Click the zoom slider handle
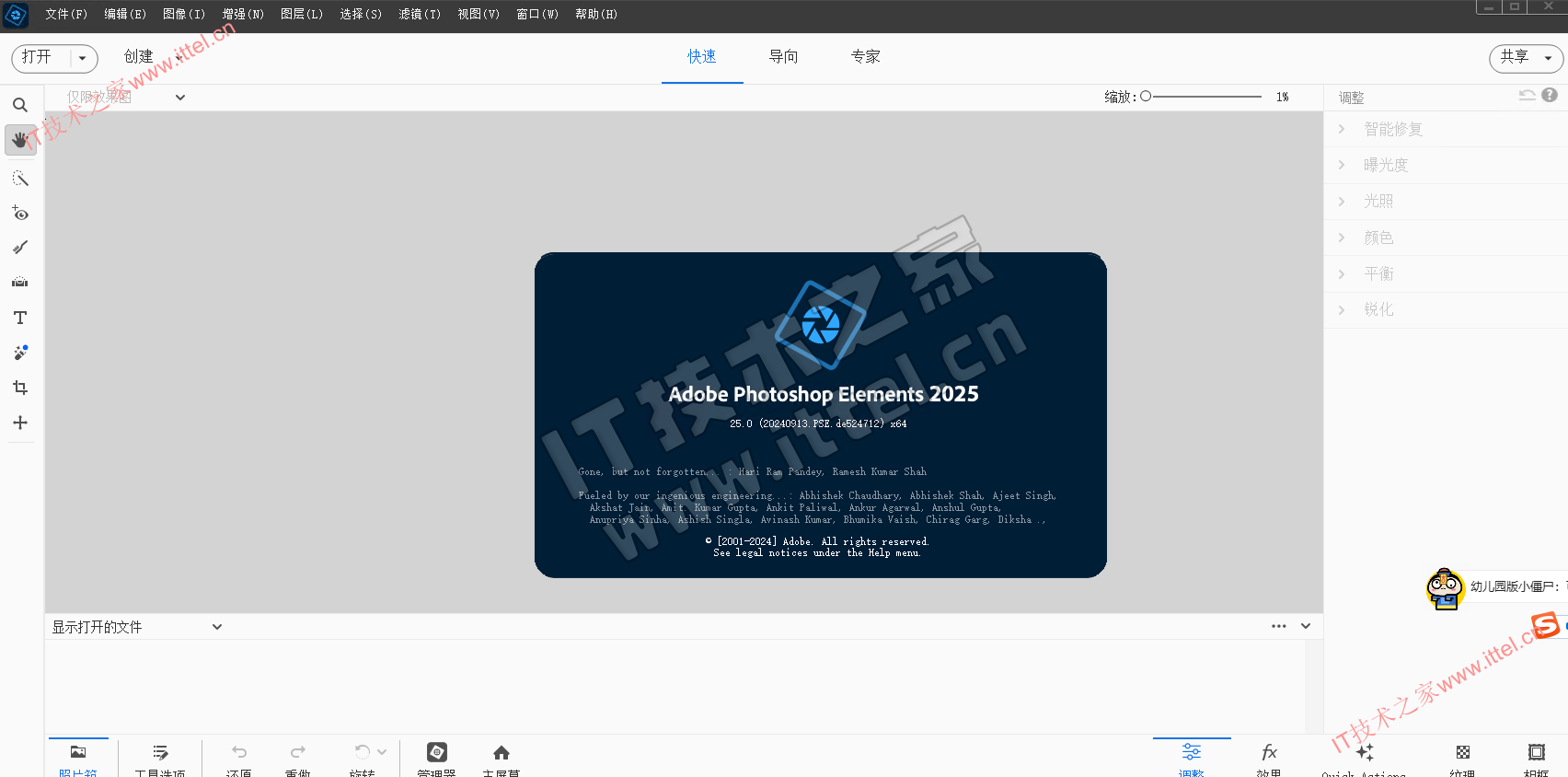Image resolution: width=1568 pixels, height=777 pixels. tap(1146, 96)
